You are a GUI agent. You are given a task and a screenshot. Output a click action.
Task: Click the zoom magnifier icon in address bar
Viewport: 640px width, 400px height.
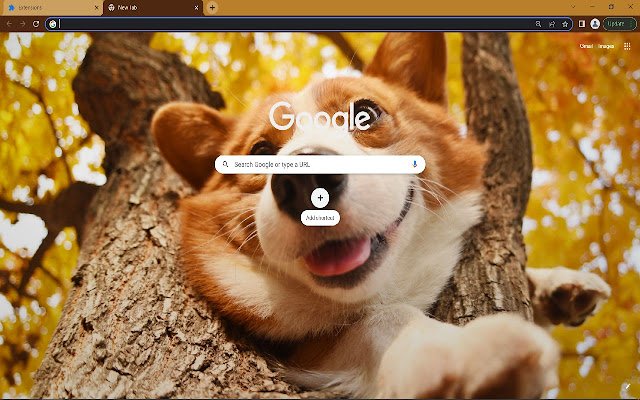[x=539, y=23]
